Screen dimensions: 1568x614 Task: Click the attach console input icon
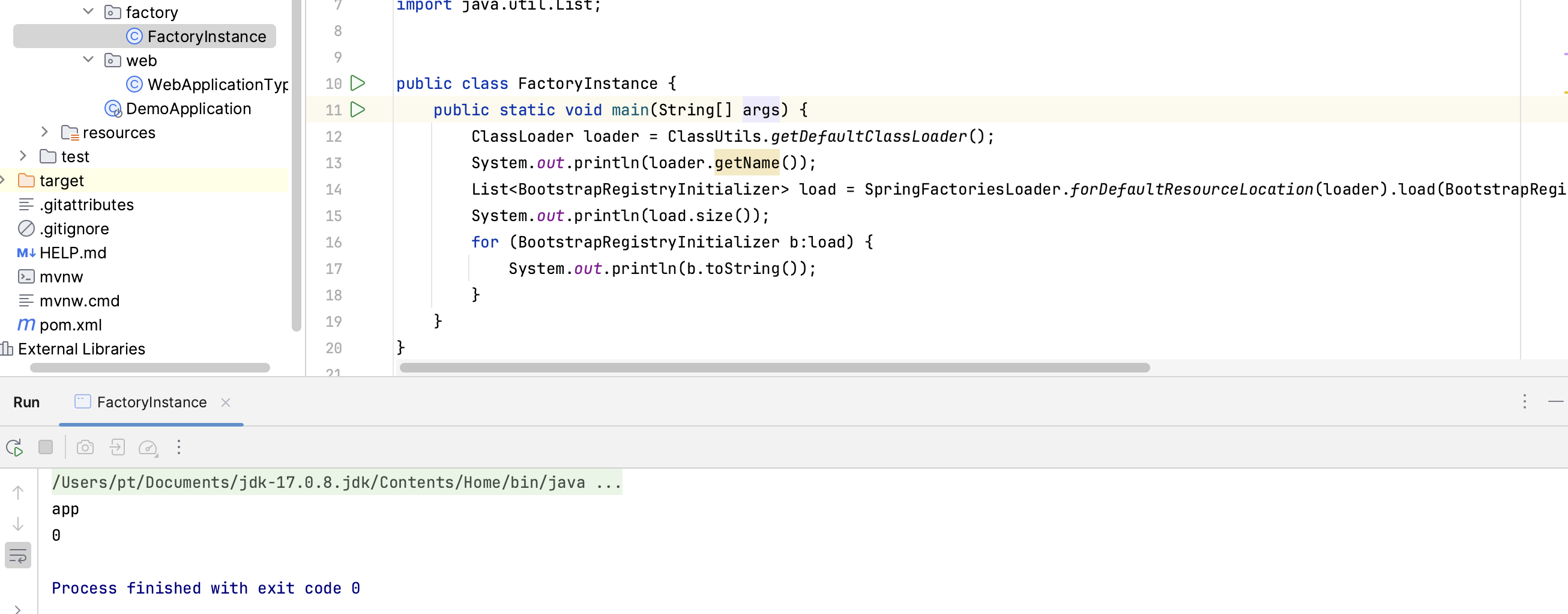[x=117, y=448]
